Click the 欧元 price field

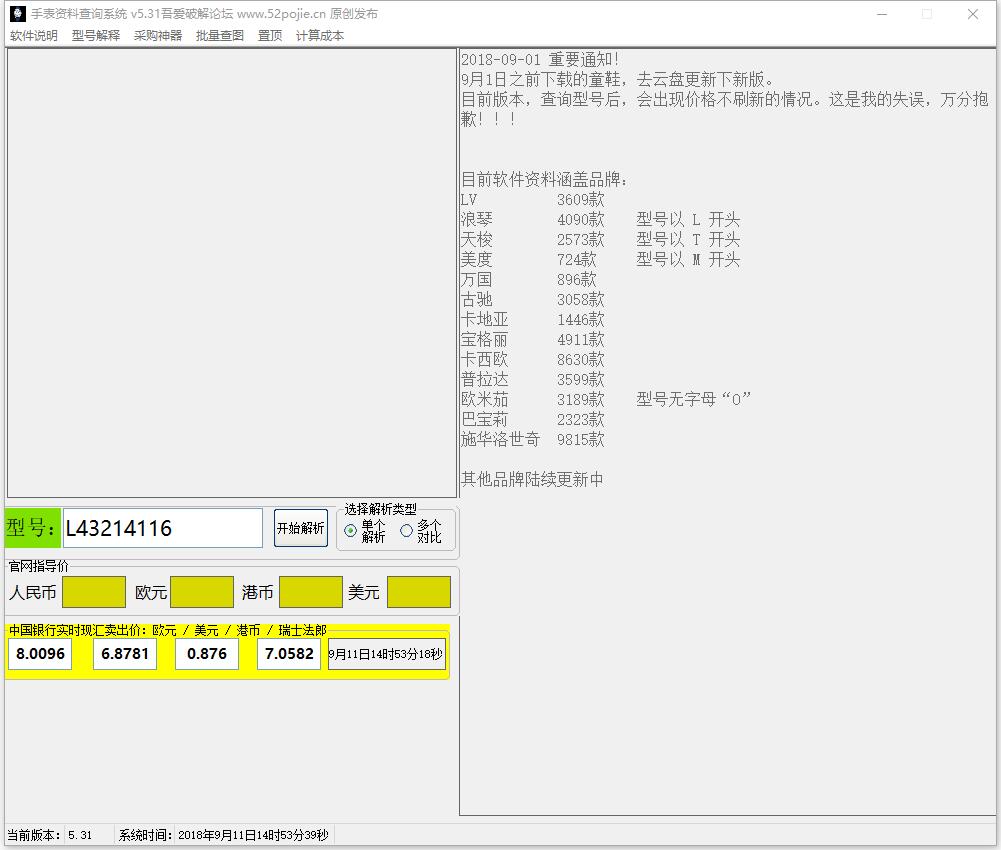(202, 592)
